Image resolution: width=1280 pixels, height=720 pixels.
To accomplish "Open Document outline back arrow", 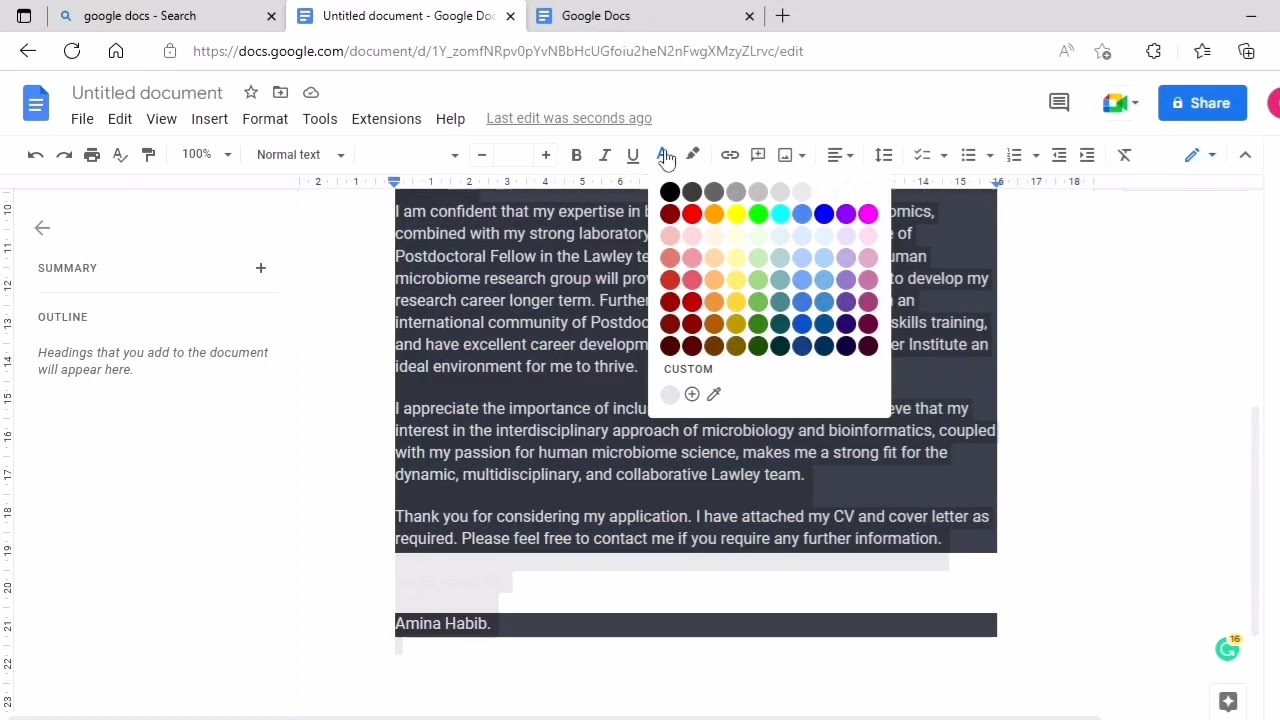I will [x=42, y=228].
